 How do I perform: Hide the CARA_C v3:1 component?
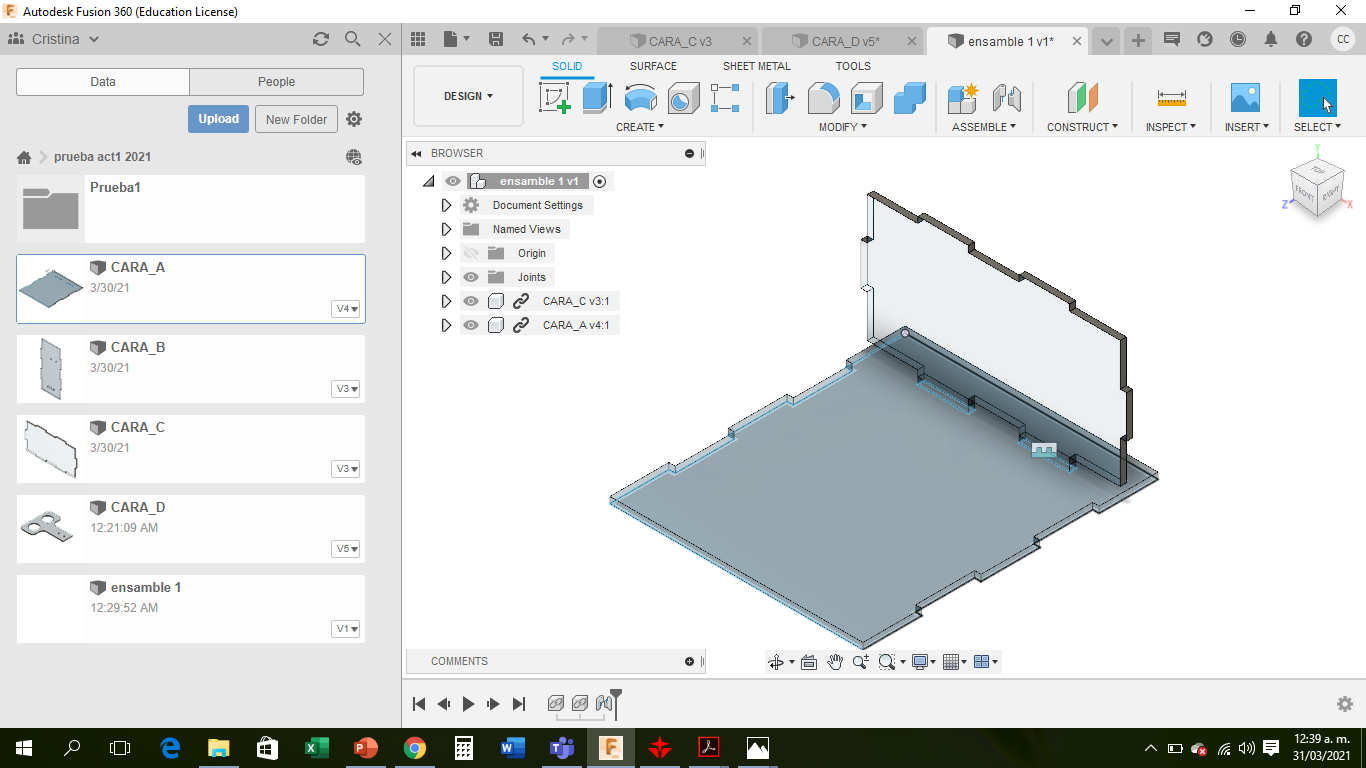pos(471,301)
